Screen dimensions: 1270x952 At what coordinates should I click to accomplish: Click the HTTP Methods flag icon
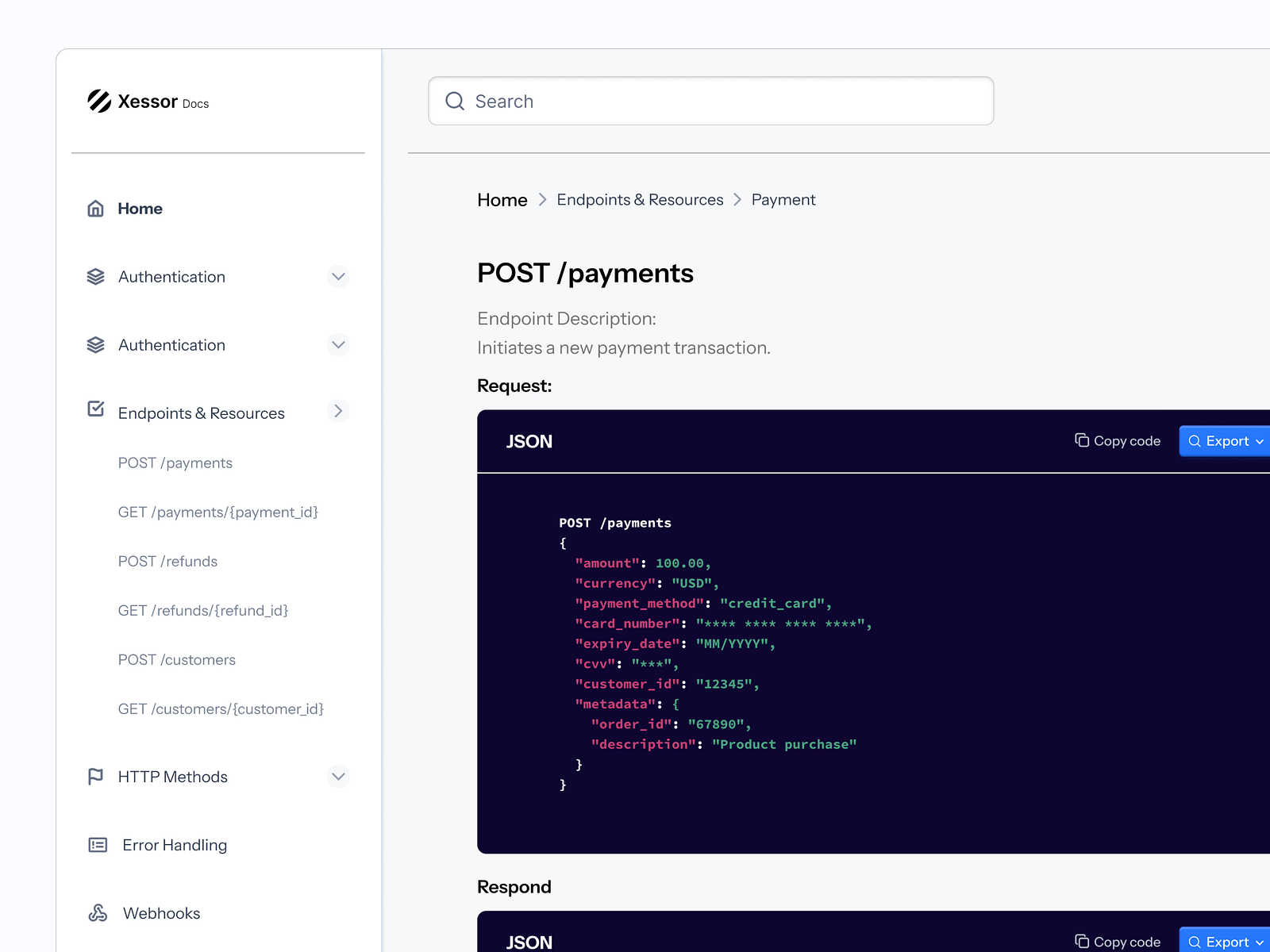tap(95, 777)
